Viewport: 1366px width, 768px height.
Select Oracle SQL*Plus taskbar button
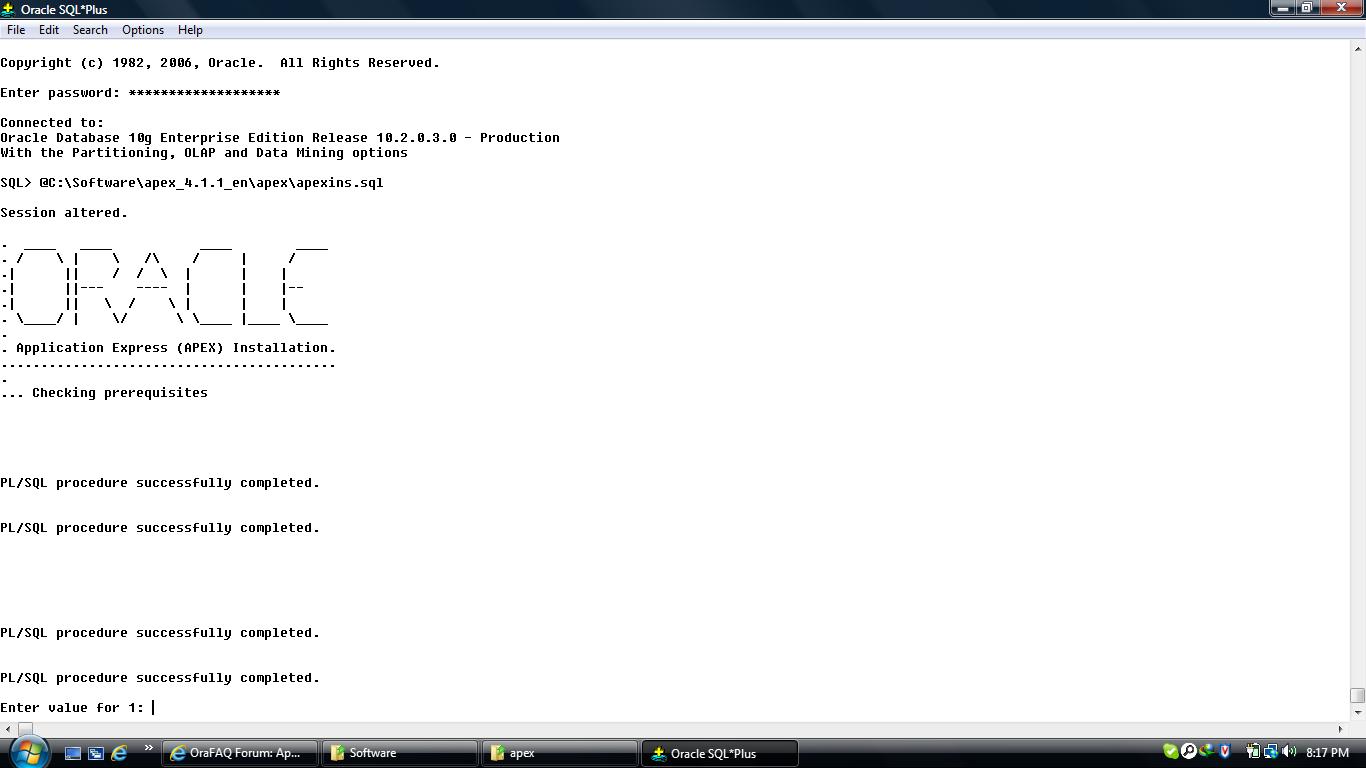pos(721,753)
